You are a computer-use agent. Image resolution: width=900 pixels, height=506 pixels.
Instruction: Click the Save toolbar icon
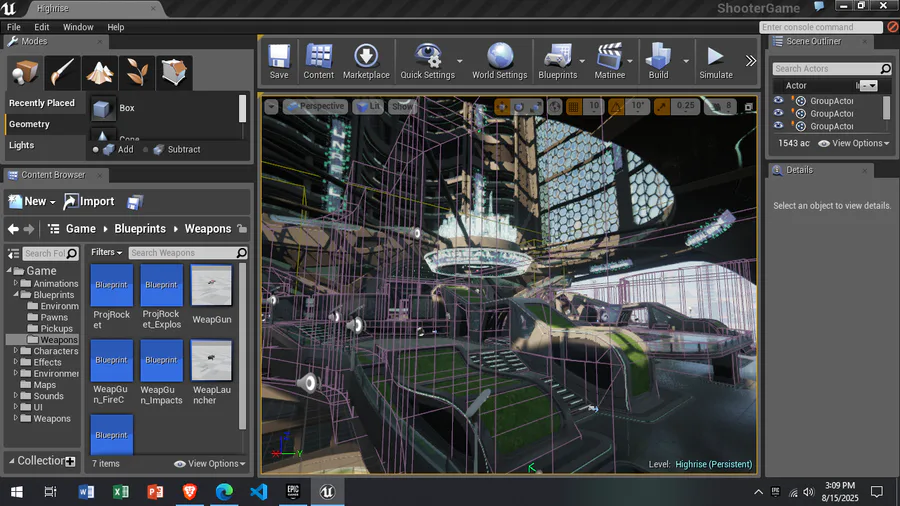[x=279, y=61]
